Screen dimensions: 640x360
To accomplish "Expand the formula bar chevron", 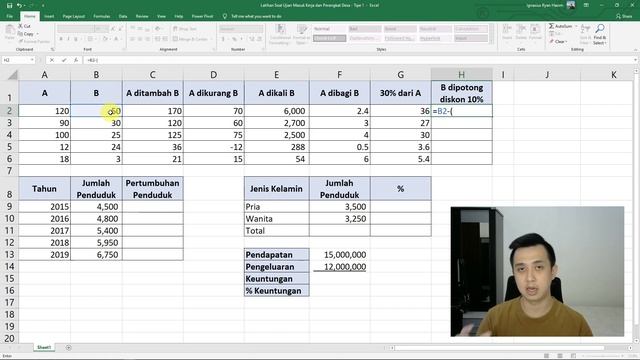I will point(636,60).
